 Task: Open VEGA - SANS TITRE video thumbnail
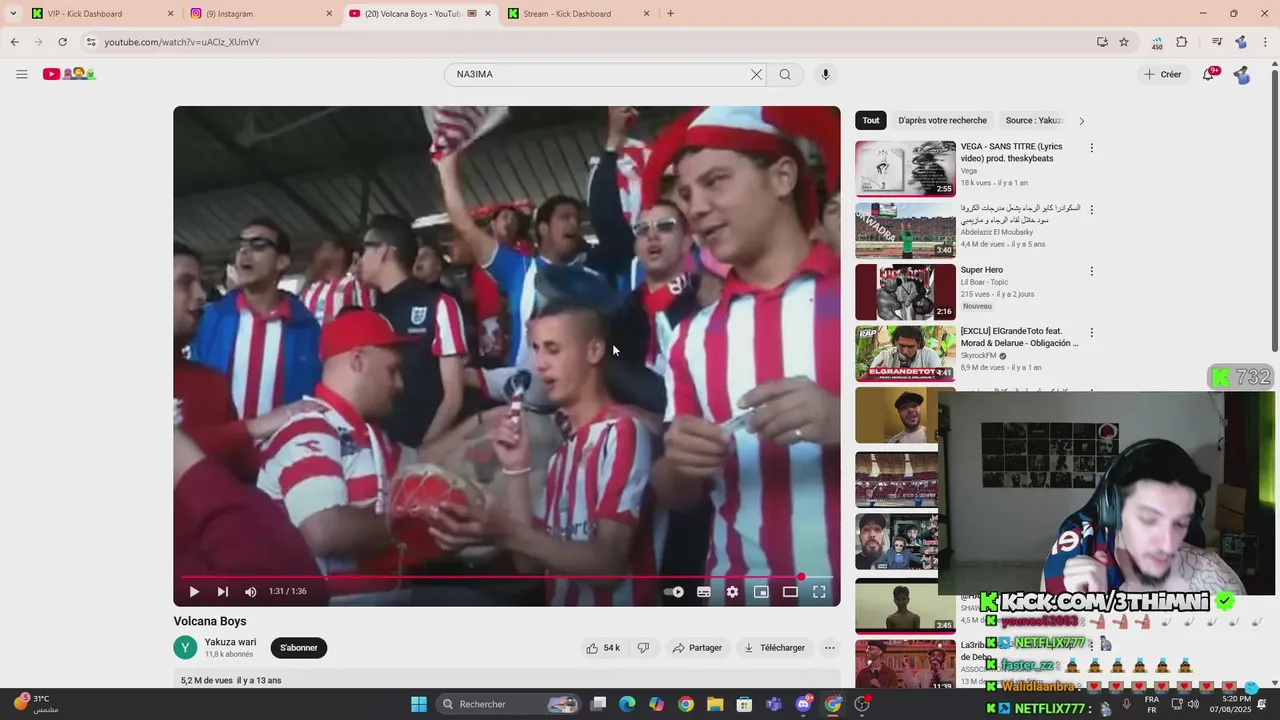point(905,168)
